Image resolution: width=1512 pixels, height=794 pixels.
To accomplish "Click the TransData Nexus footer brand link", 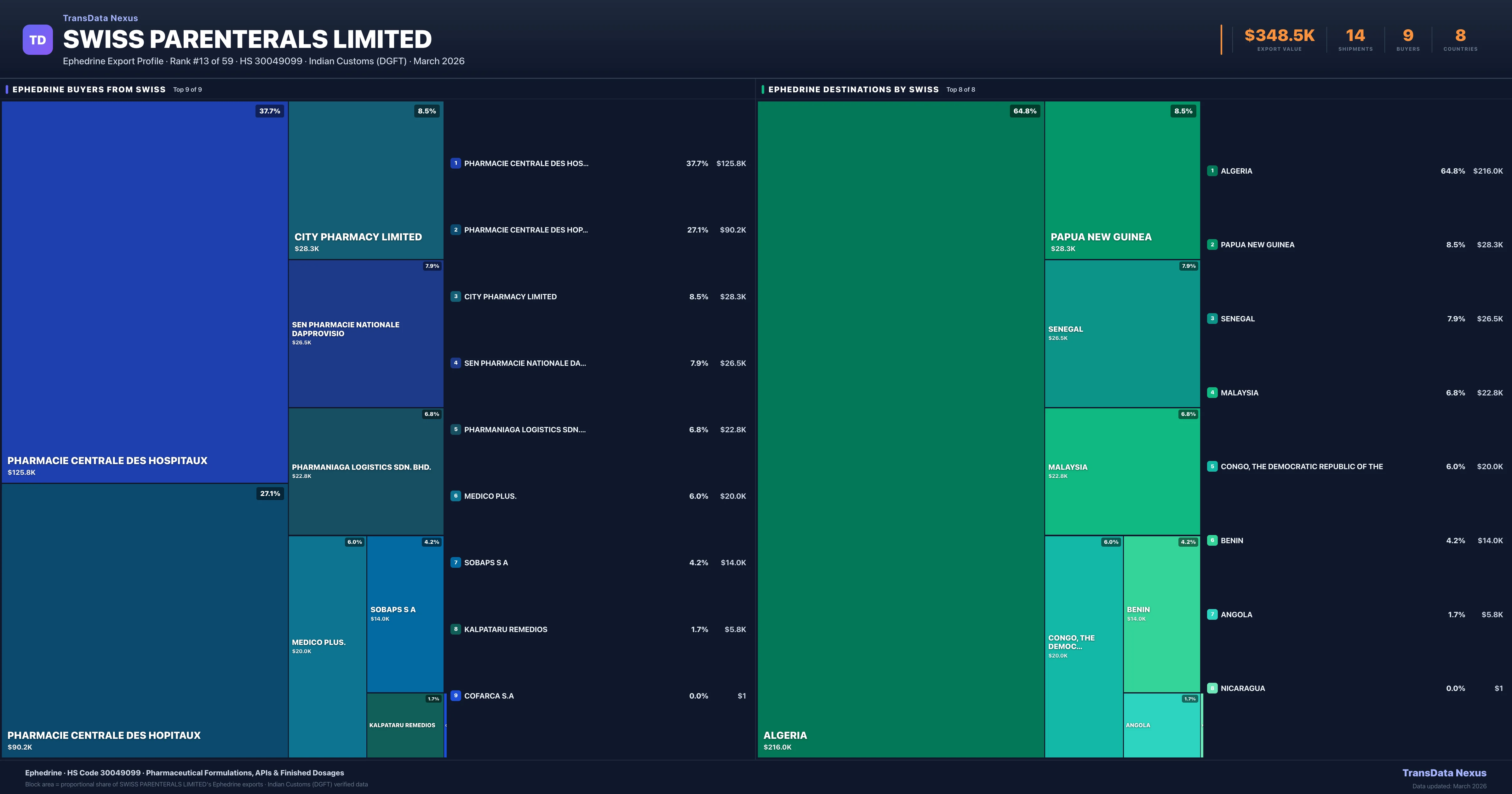I will (1444, 773).
